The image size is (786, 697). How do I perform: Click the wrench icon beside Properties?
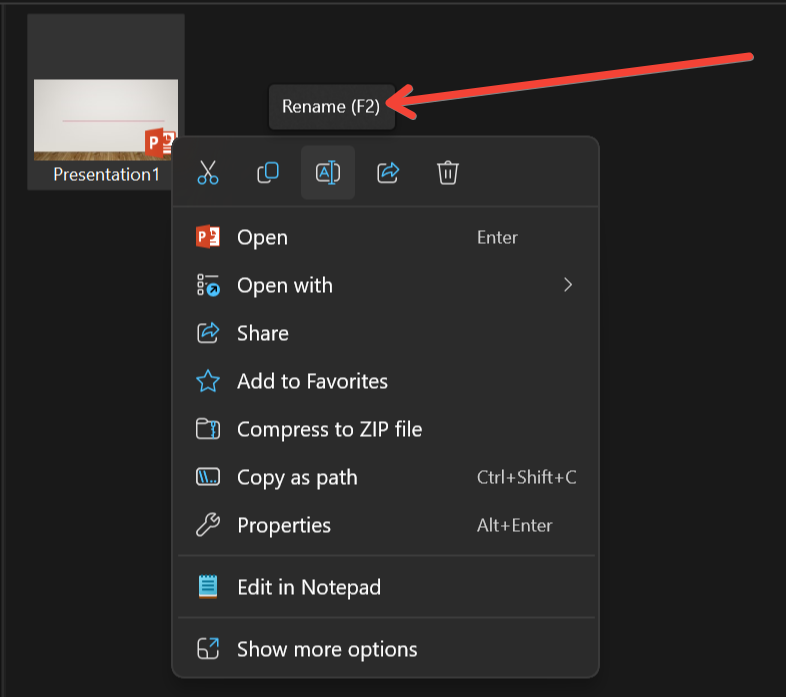click(208, 525)
